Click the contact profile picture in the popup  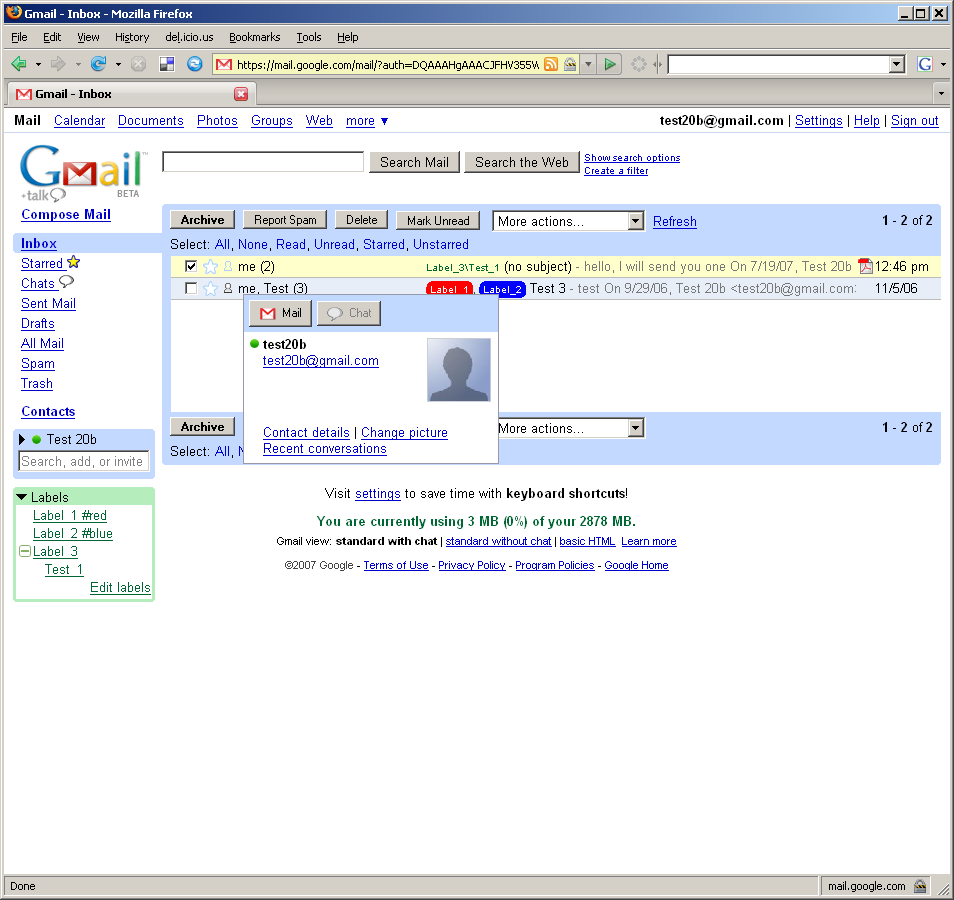tap(459, 370)
